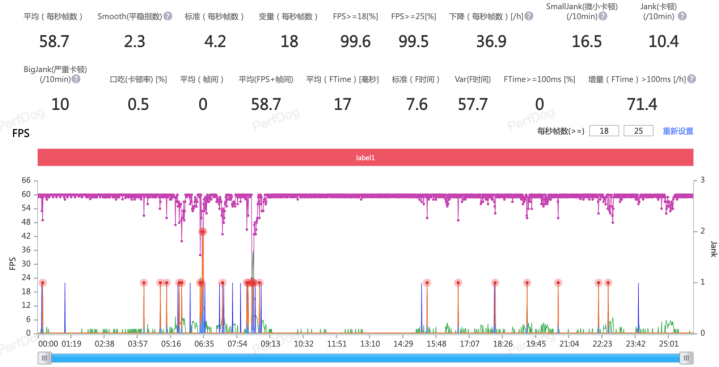Click the 06:35 time axis label
The height and width of the screenshot is (367, 719).
204,344
